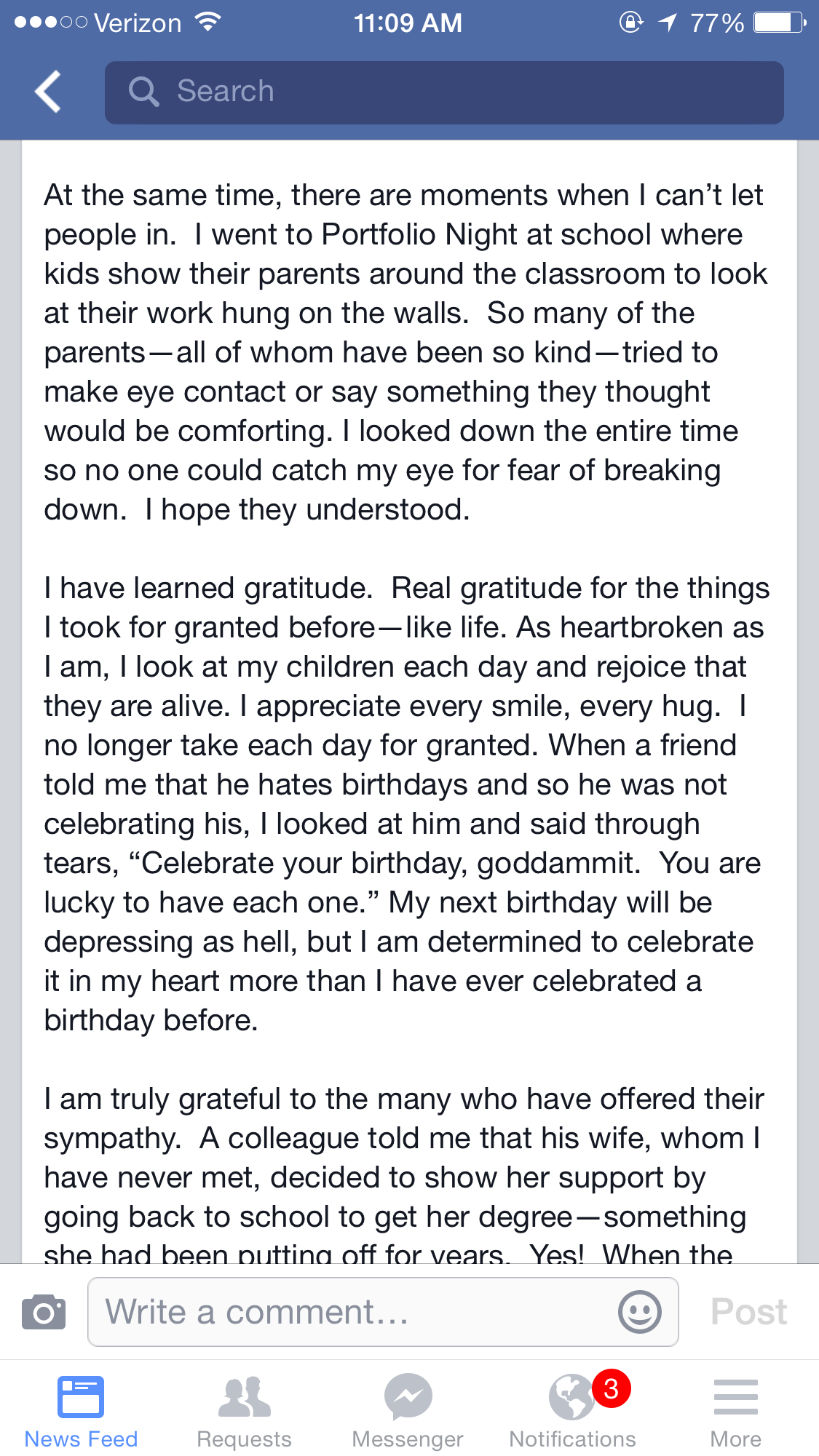This screenshot has height=1456, width=819.
Task: Tap the back arrow chevron
Action: pos(48,92)
